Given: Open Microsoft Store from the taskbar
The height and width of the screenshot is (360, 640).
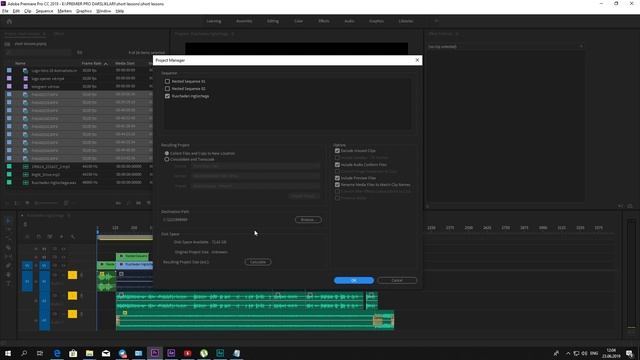Looking at the screenshot, I should (73, 353).
